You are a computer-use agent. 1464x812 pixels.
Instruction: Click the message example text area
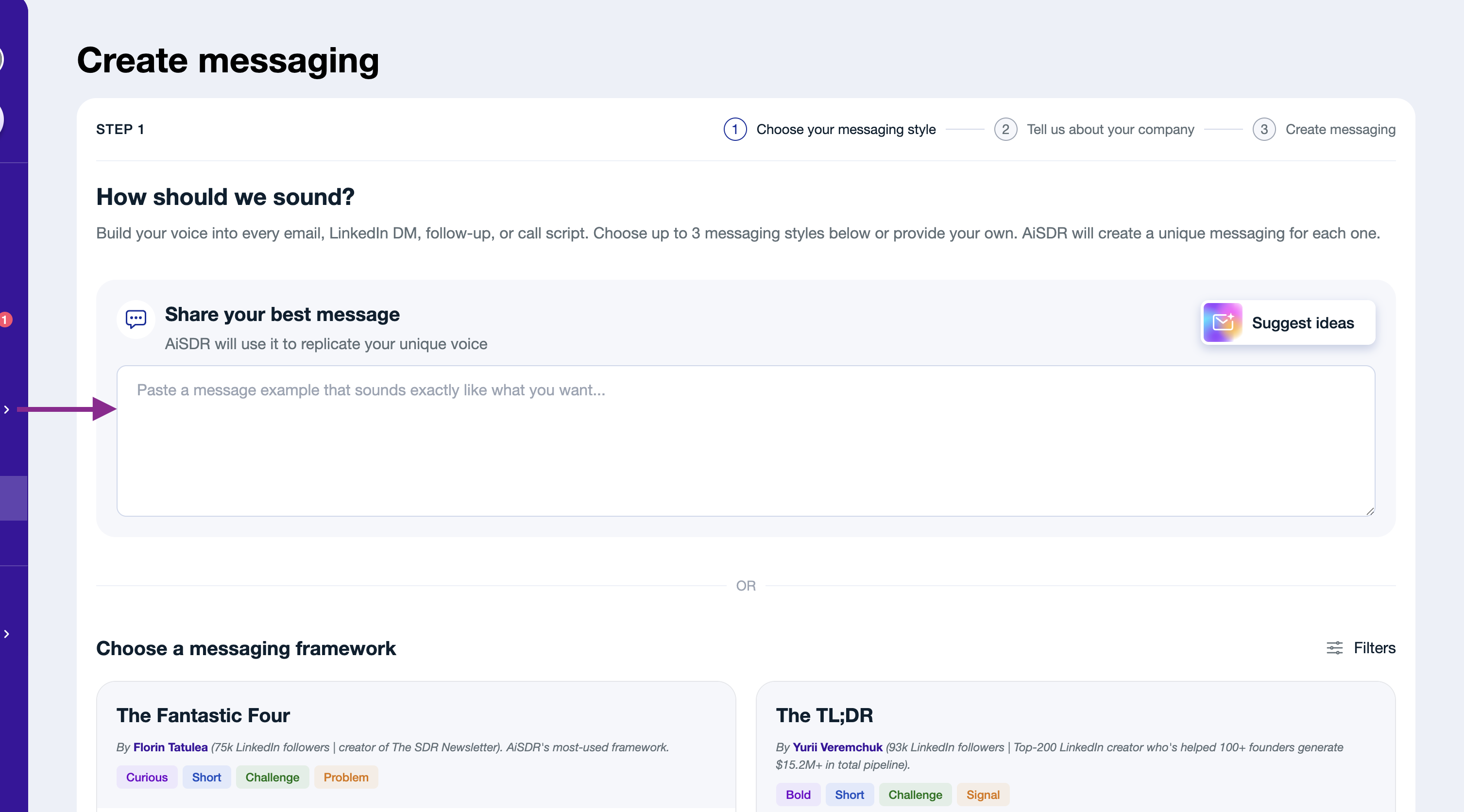[746, 441]
